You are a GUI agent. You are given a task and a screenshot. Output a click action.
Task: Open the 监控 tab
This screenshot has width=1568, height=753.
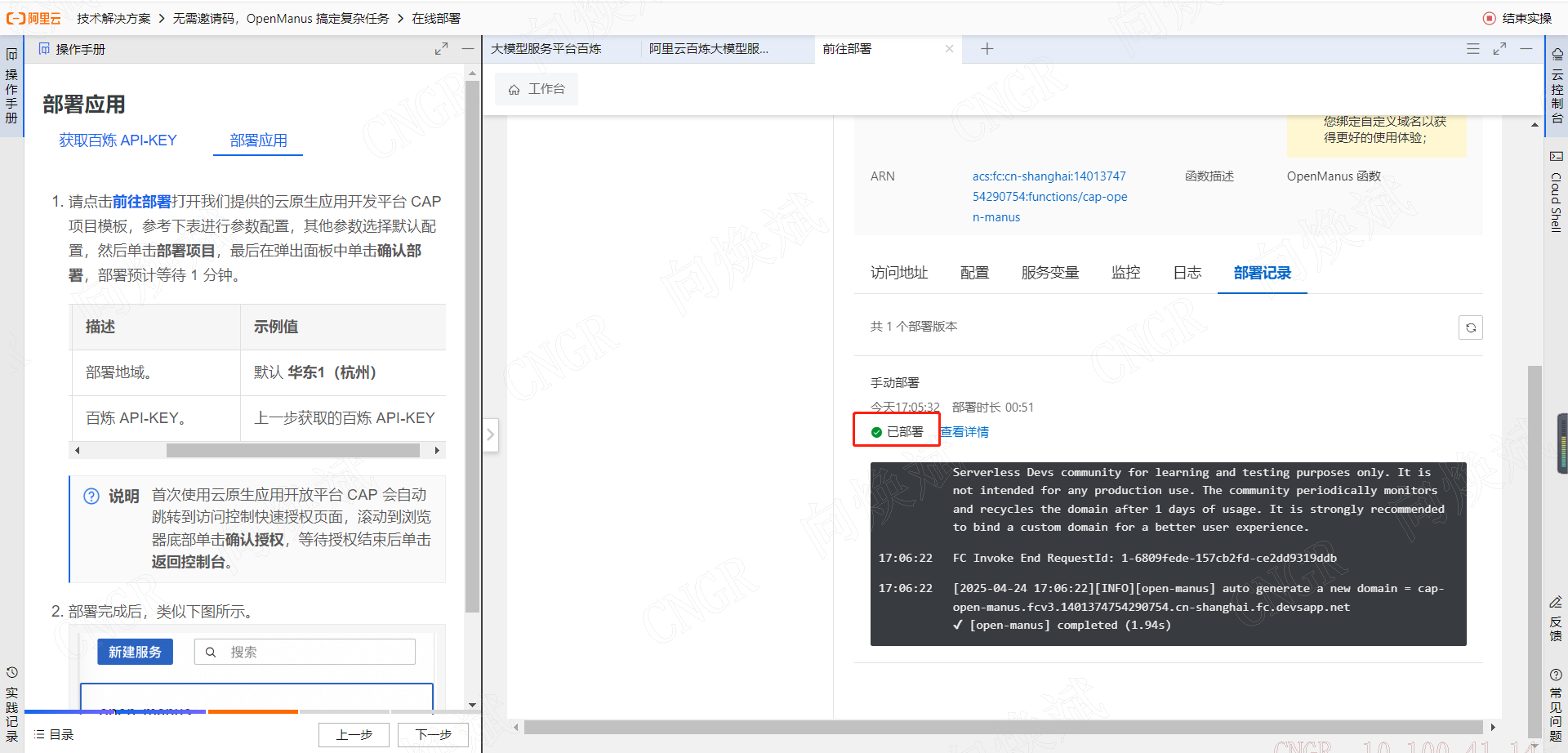tap(1125, 273)
